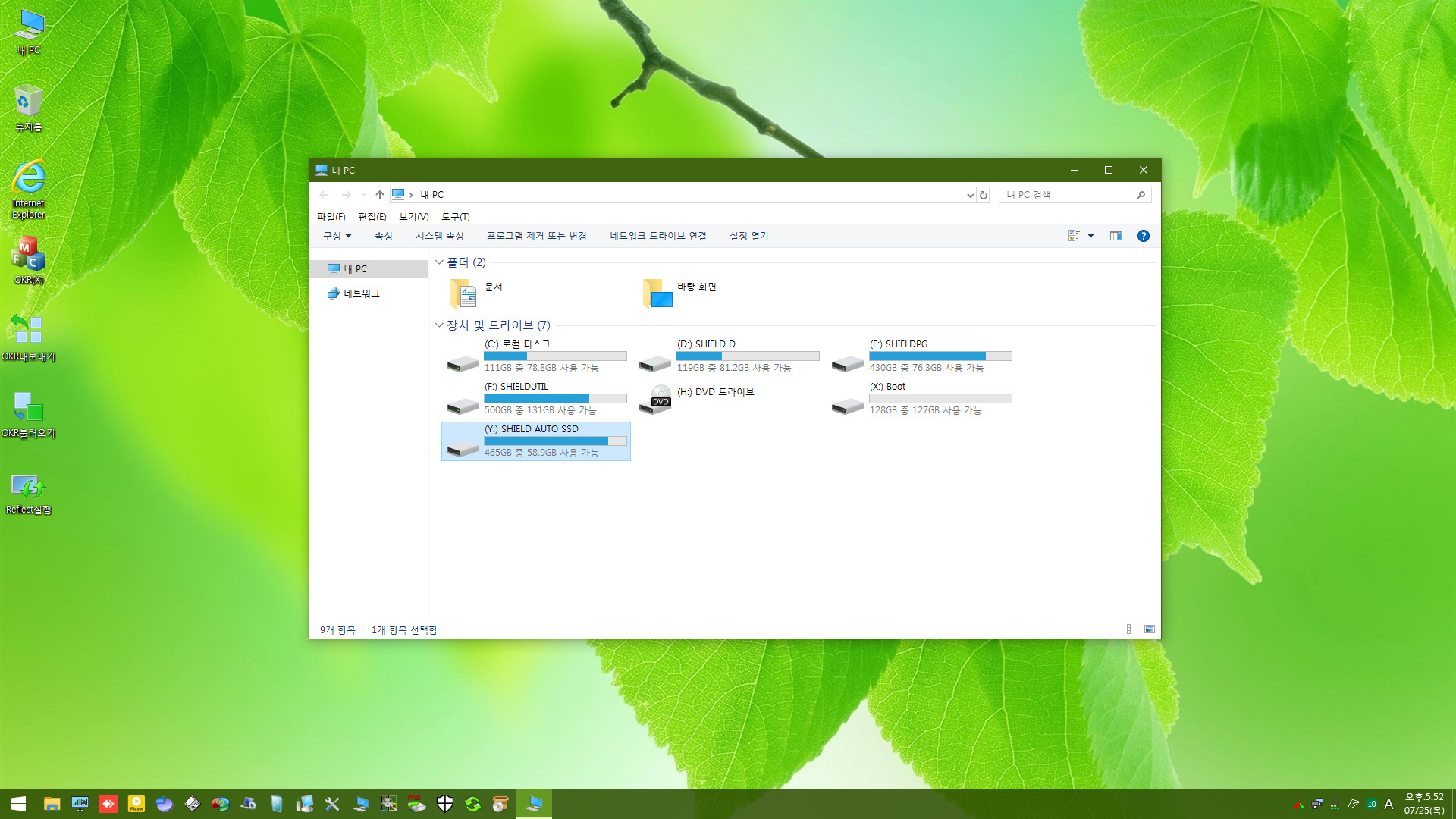Click 시스템 속성 in the toolbar
The width and height of the screenshot is (1456, 819).
(440, 236)
